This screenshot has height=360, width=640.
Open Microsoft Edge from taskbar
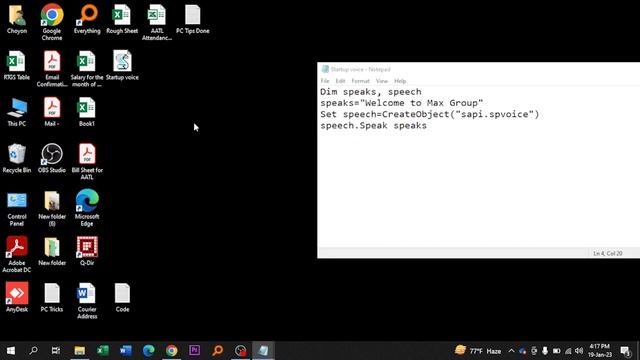click(149, 351)
